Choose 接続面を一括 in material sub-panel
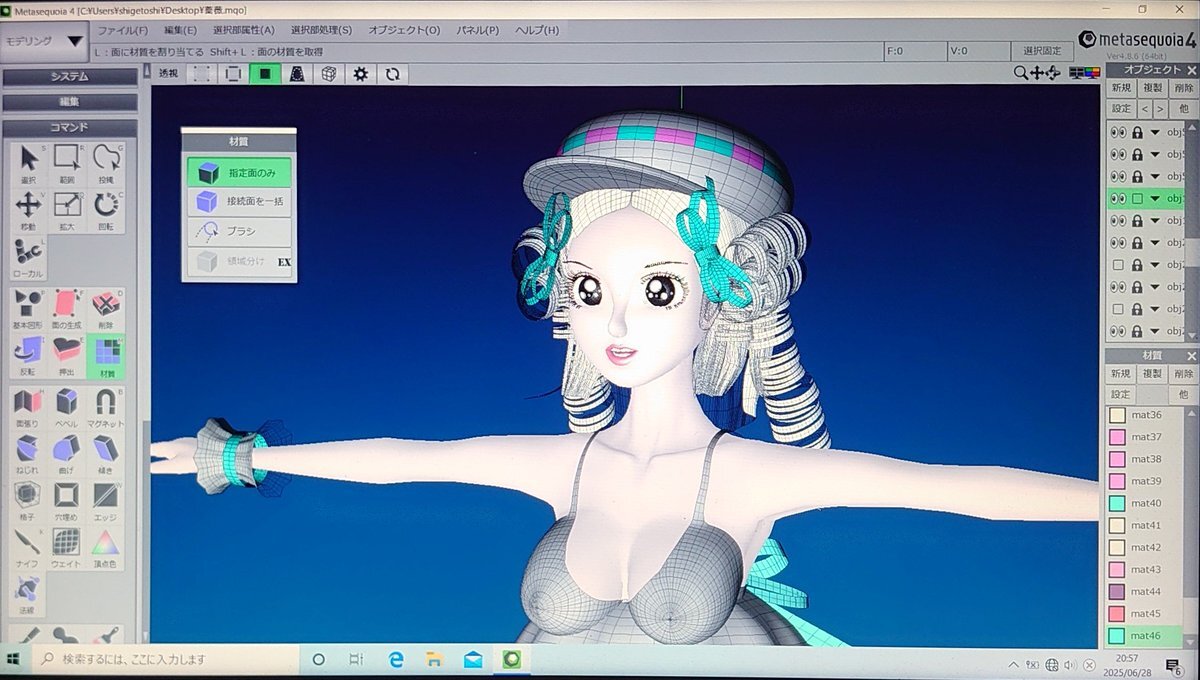1200x680 pixels. (239, 202)
